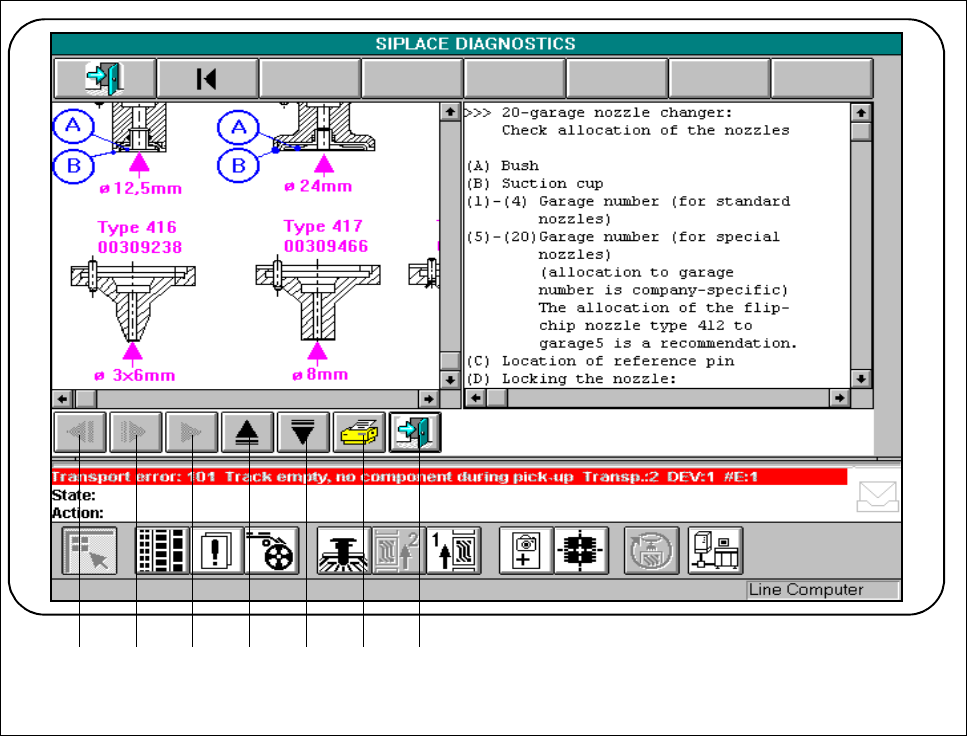This screenshot has width=967, height=736.
Task: Click the exit door icon in top toolbar
Action: click(104, 78)
